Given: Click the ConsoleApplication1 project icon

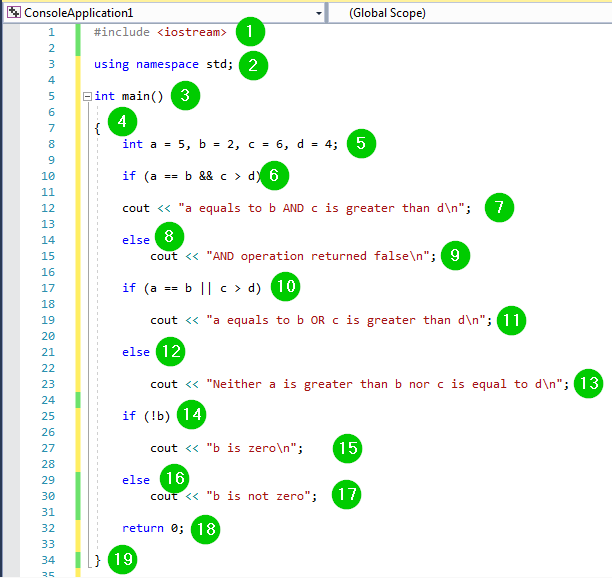Looking at the screenshot, I should 13,13.
